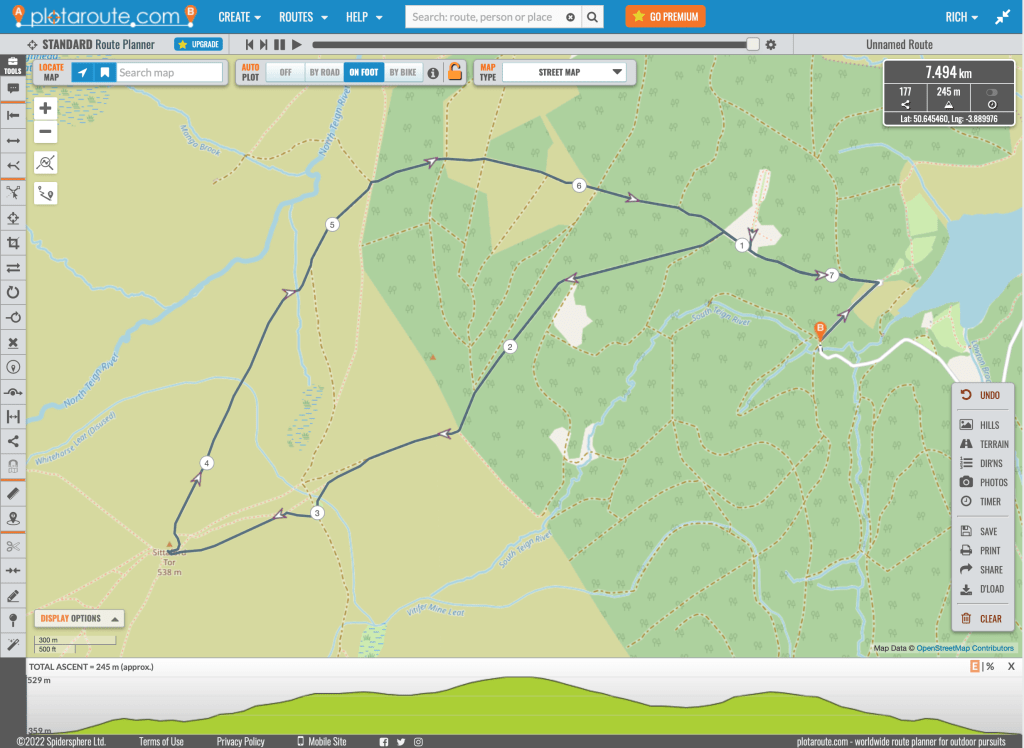
Task: Click the Go Premium button
Action: (x=665, y=17)
